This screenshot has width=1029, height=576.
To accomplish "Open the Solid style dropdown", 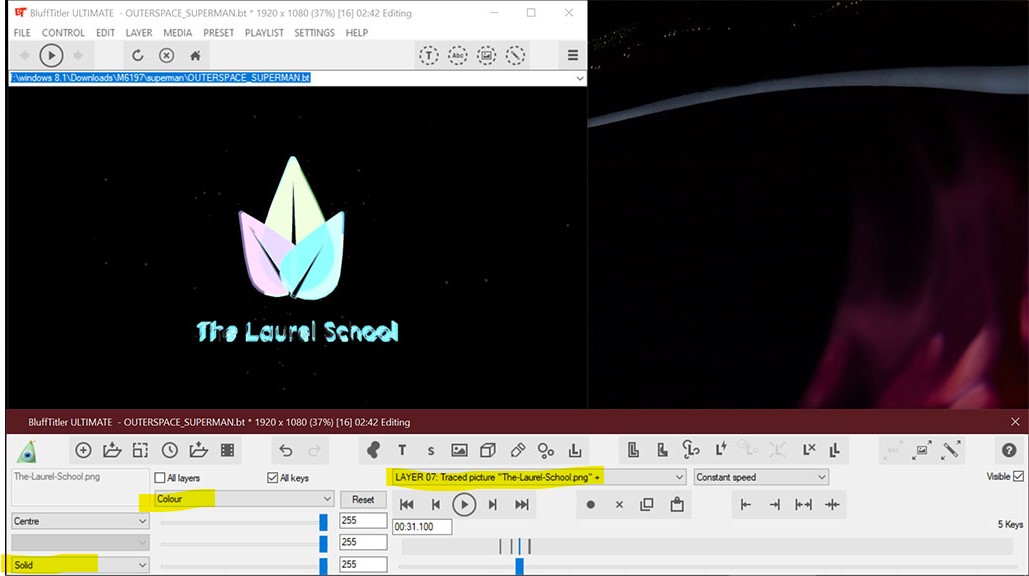I will (x=80, y=565).
